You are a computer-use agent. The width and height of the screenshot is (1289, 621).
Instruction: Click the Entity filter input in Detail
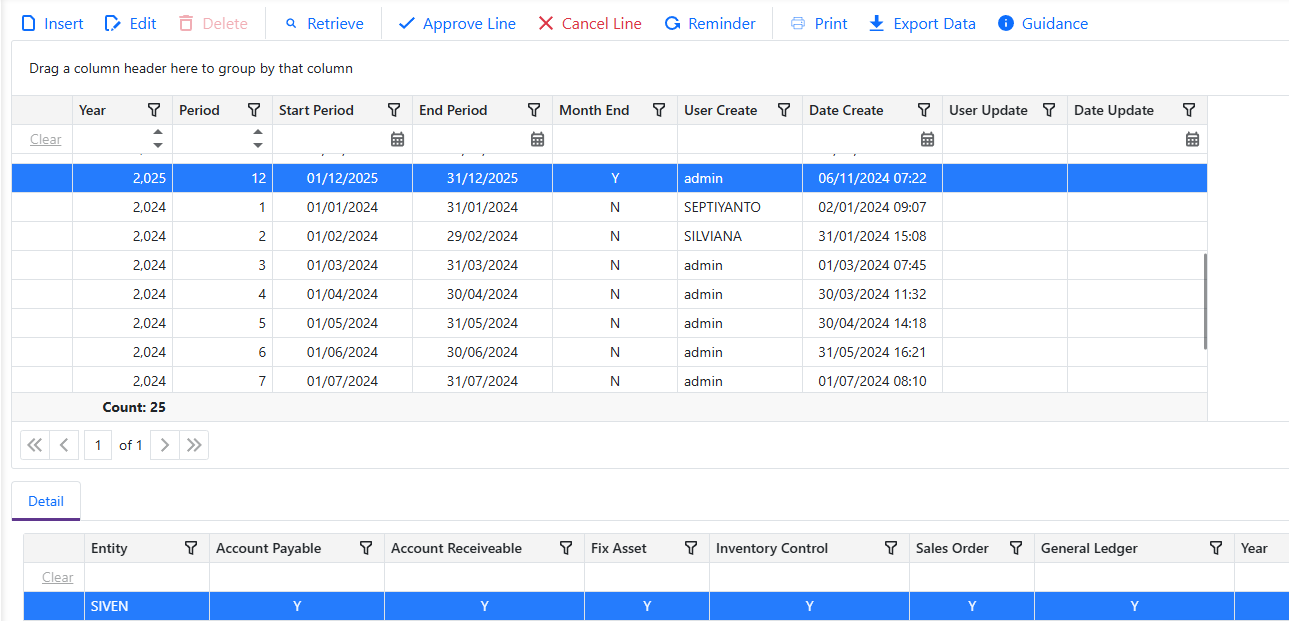tap(147, 577)
